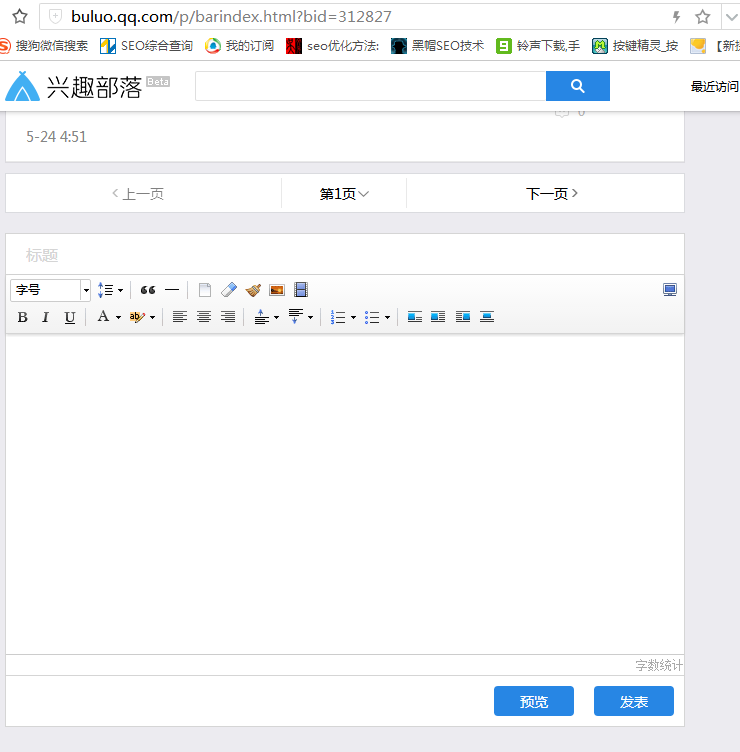The width and height of the screenshot is (740, 752).
Task: Favorite this page with the right star icon
Action: [x=703, y=17]
